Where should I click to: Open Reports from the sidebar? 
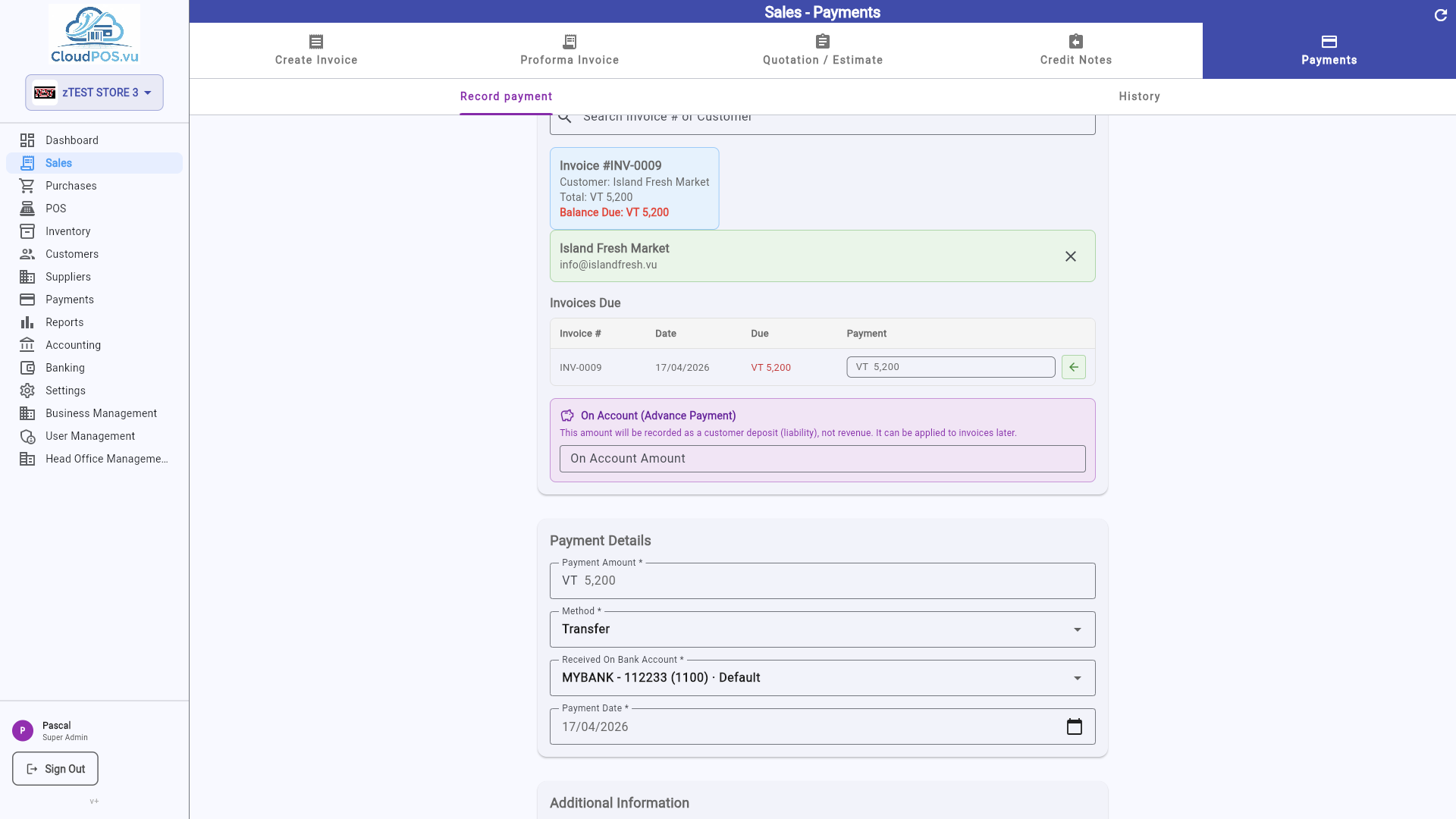pyautogui.click(x=94, y=322)
